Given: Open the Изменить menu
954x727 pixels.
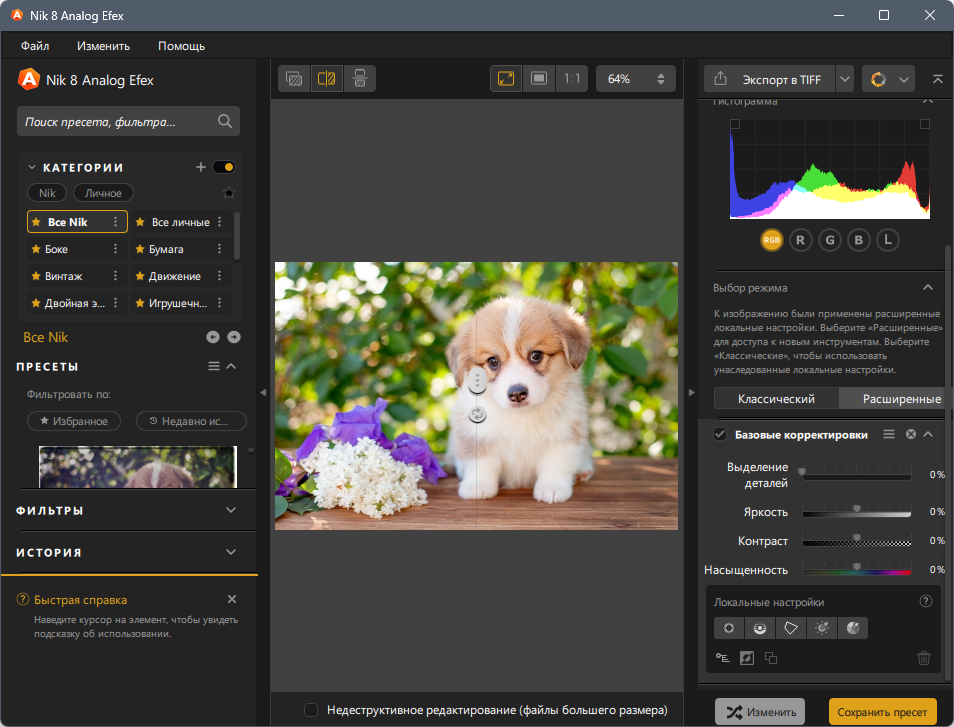Looking at the screenshot, I should [103, 46].
